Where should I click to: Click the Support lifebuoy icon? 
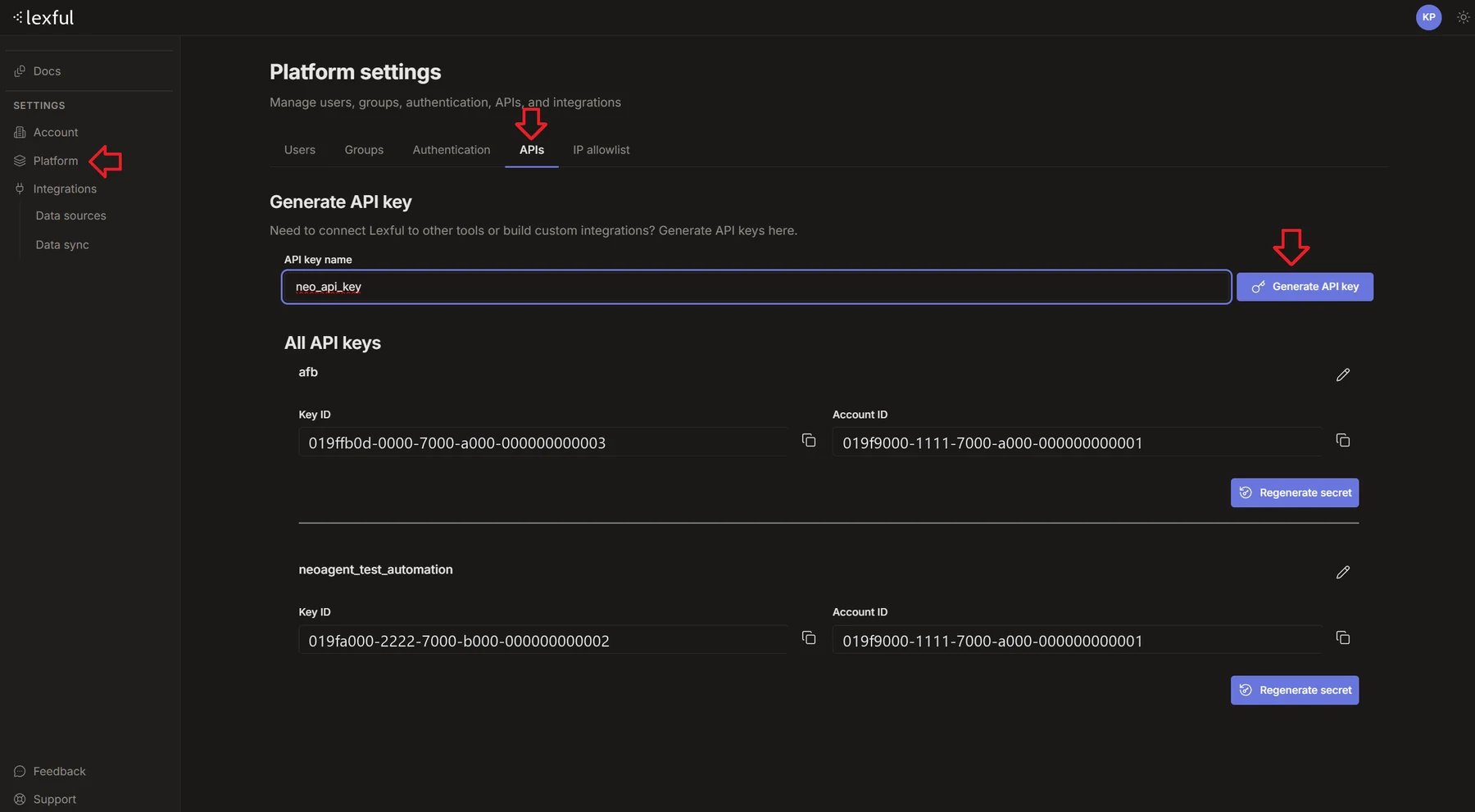click(20, 799)
